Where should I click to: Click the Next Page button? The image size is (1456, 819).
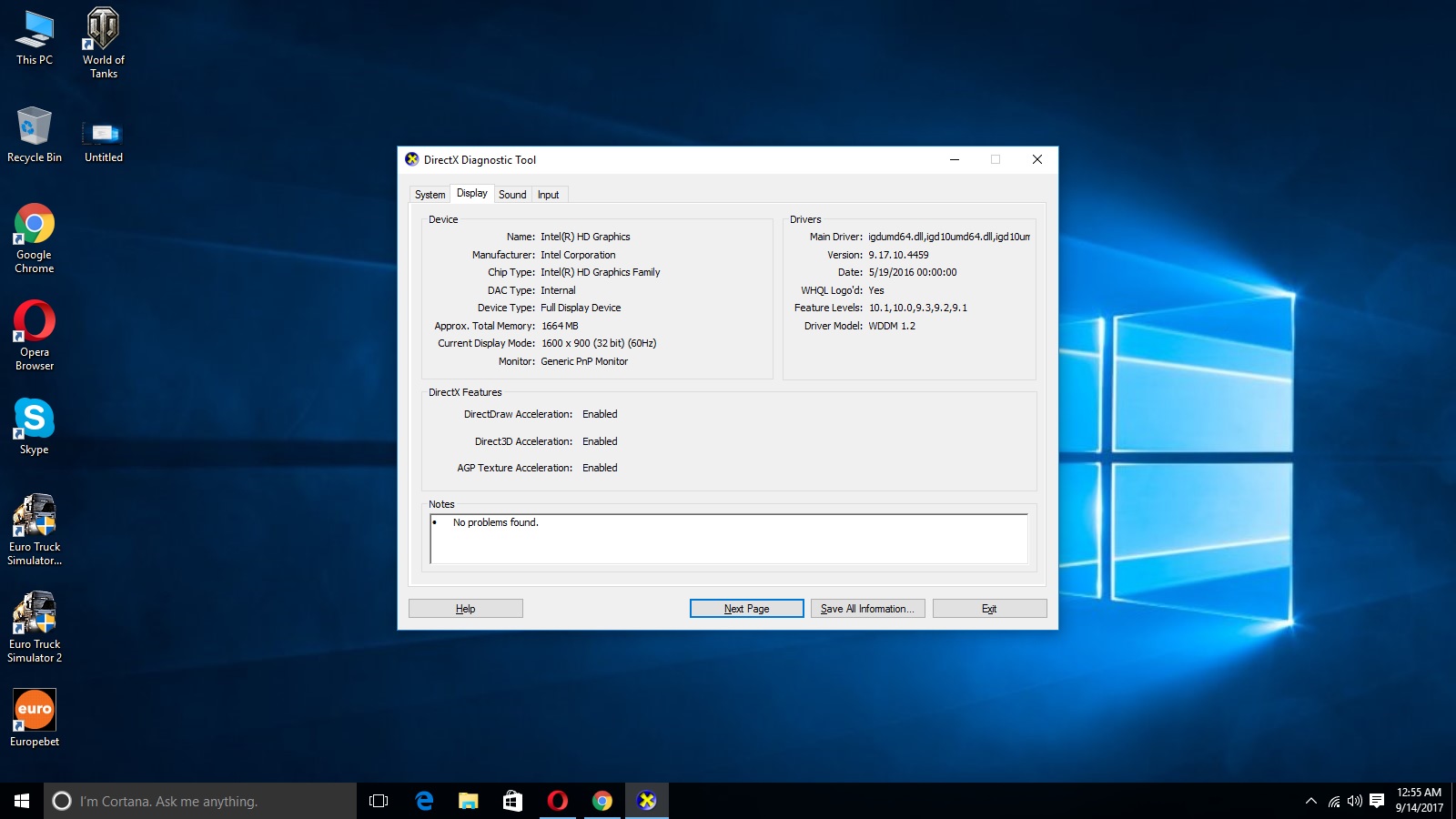pyautogui.click(x=746, y=609)
